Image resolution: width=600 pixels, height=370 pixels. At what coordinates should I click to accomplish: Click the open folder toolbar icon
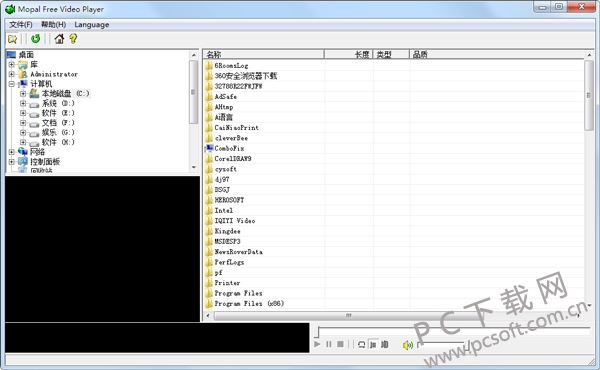pyautogui.click(x=13, y=39)
